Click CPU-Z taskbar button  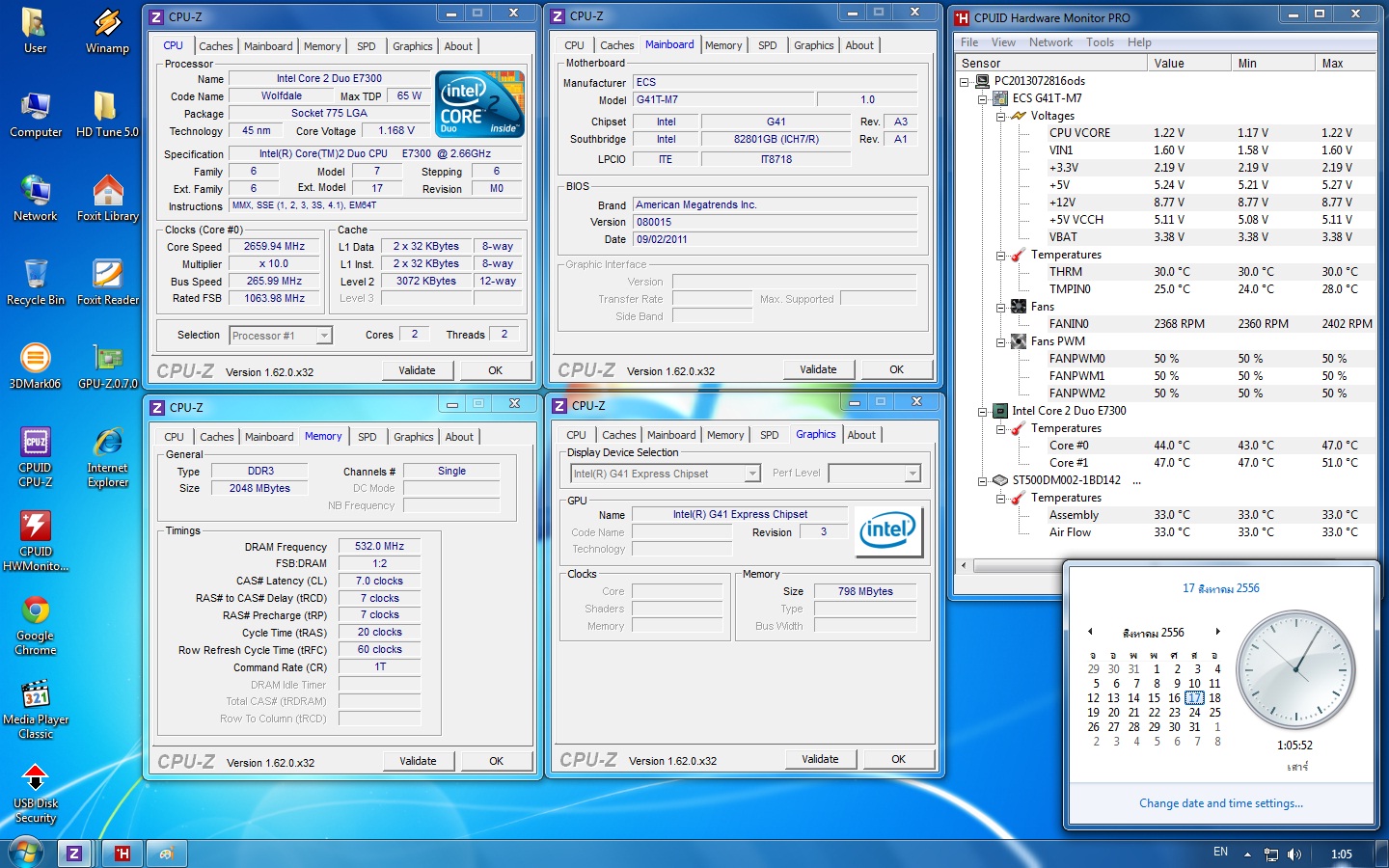click(74, 853)
